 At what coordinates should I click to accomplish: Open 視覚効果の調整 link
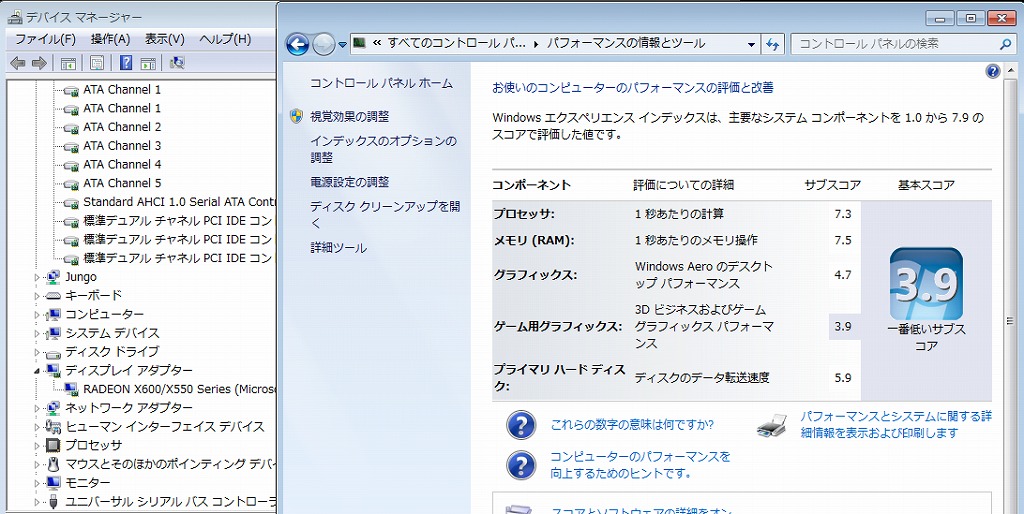point(349,117)
